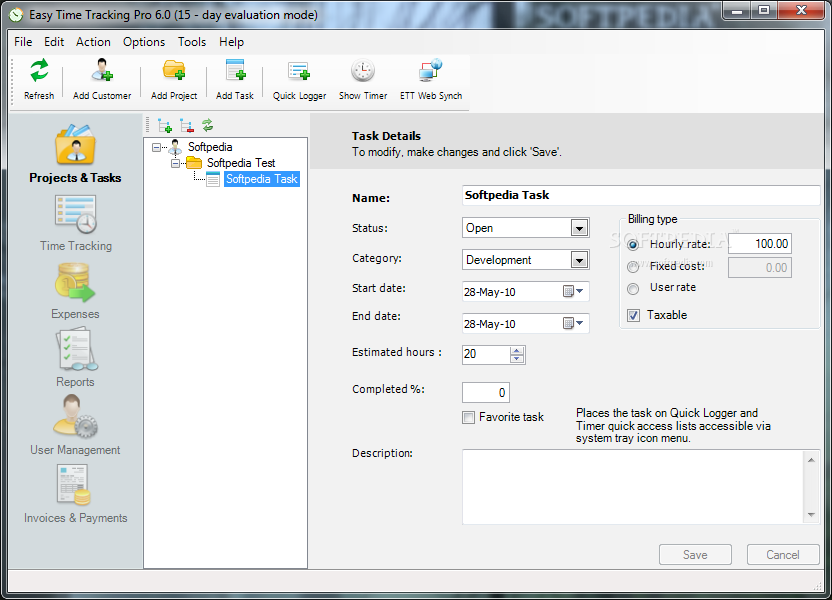Viewport: 832px width, 600px height.
Task: Click the Description text area
Action: pyautogui.click(x=633, y=487)
